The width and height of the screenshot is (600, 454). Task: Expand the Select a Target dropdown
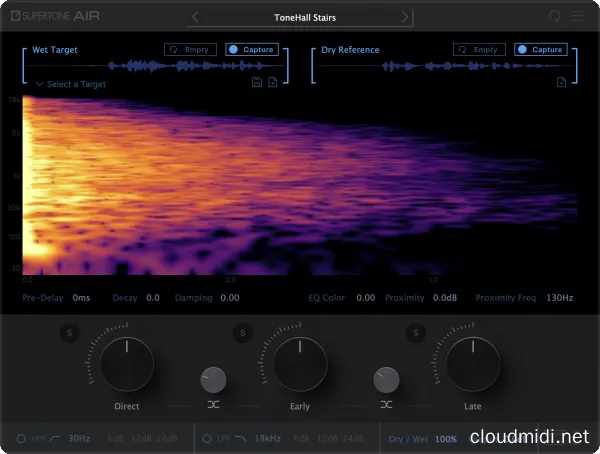[71, 84]
